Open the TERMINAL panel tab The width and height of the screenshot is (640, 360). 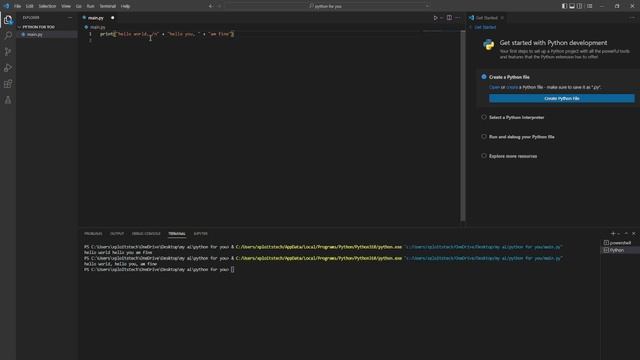tap(177, 234)
